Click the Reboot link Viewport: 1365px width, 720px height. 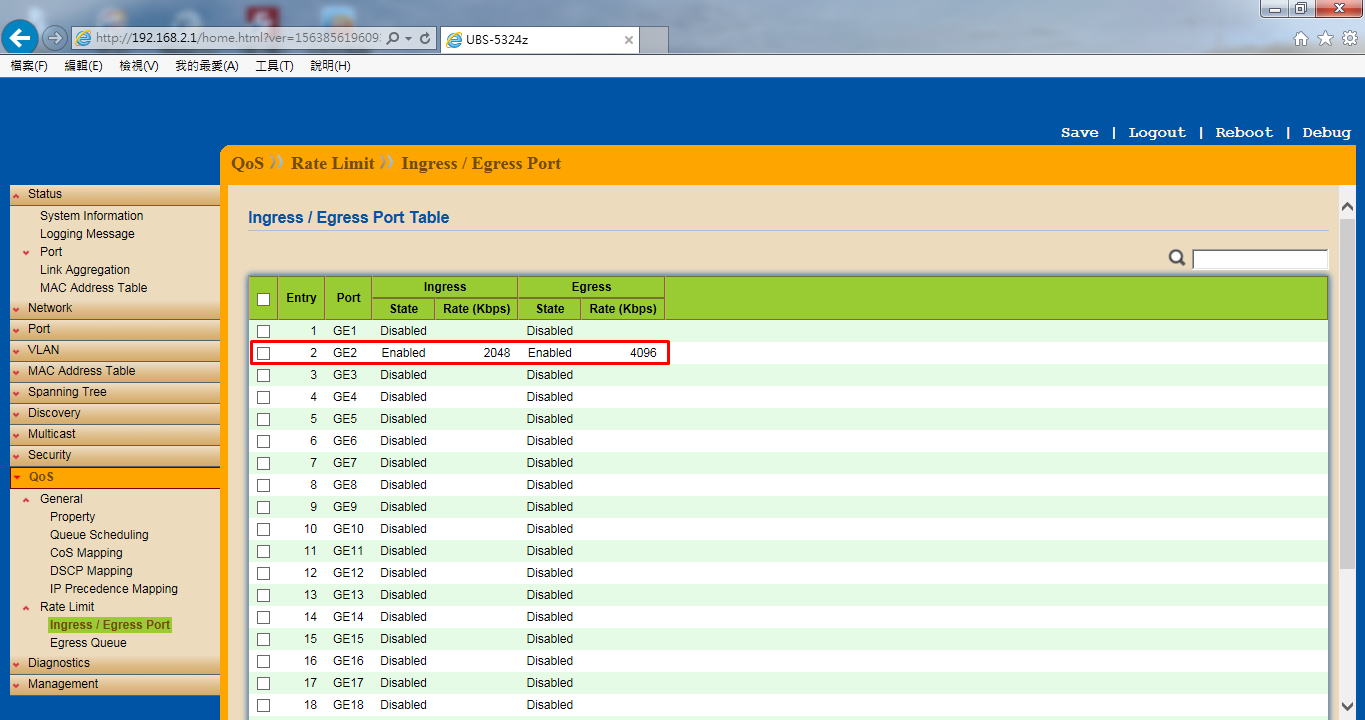coord(1244,132)
